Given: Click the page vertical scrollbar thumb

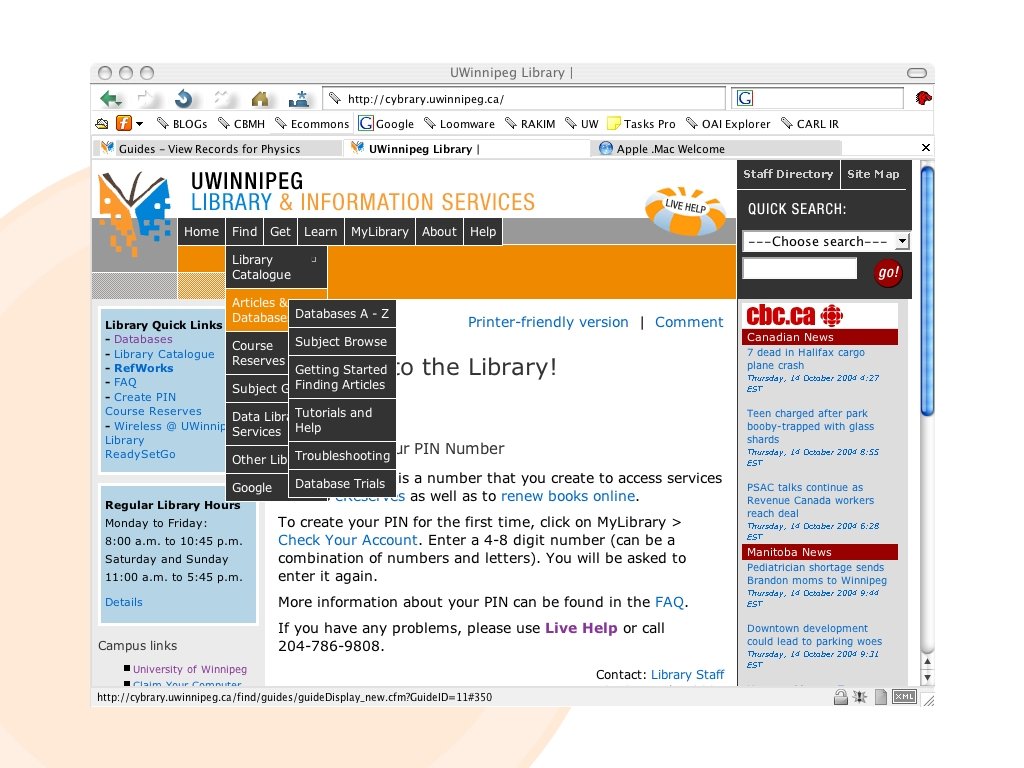Looking at the screenshot, I should click(x=927, y=291).
